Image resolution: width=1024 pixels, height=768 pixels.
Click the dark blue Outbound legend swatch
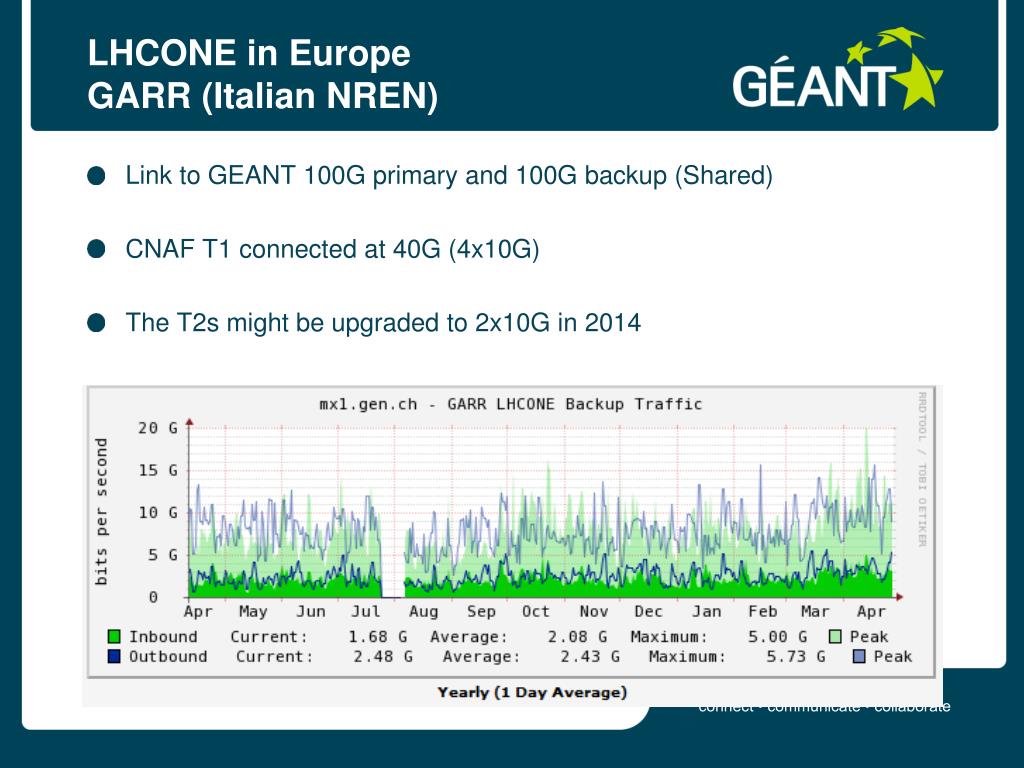point(114,656)
